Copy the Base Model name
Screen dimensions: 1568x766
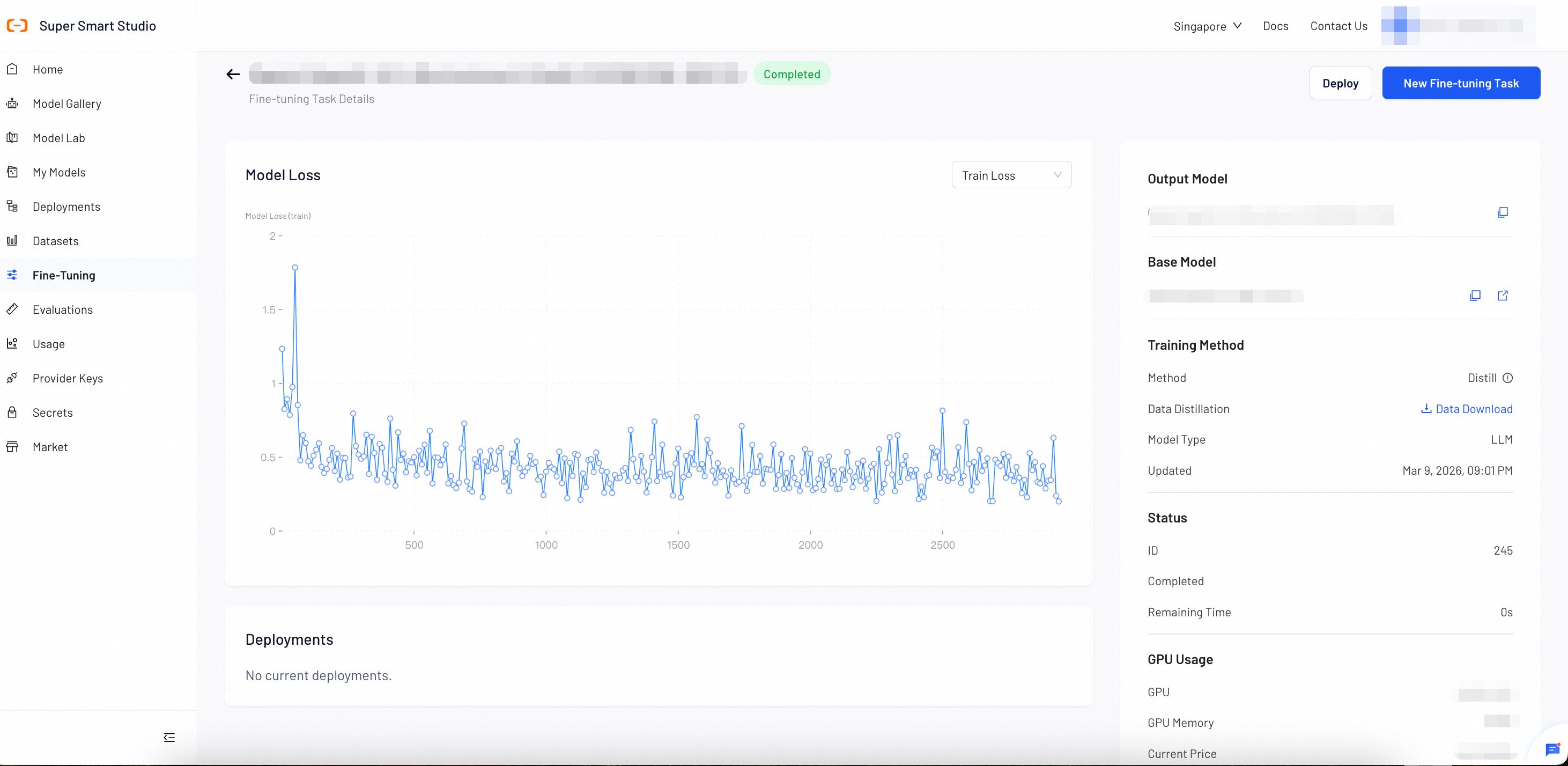pyautogui.click(x=1475, y=296)
